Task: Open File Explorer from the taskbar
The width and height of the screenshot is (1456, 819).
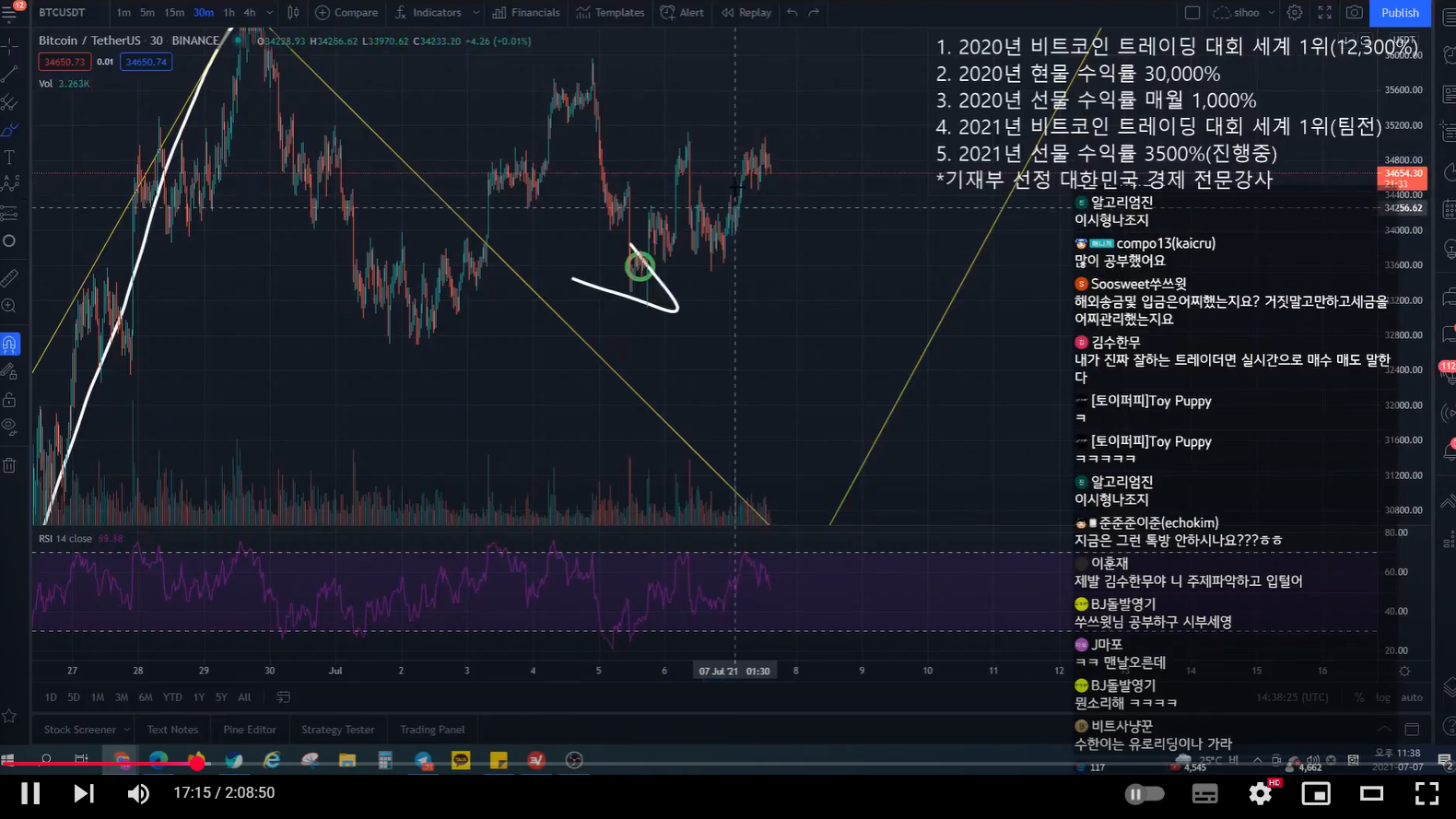Action: pos(347,760)
